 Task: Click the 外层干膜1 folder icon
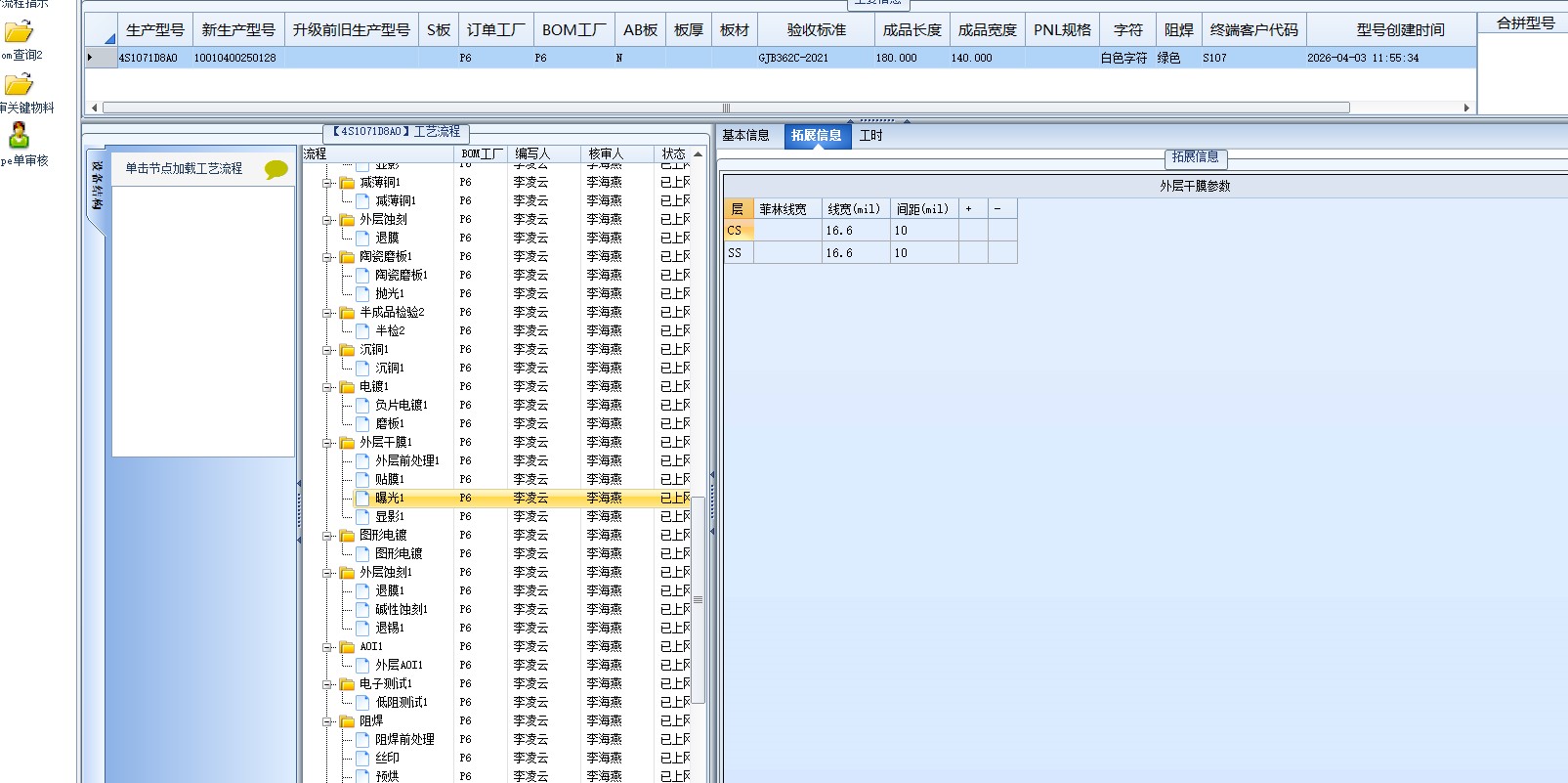pyautogui.click(x=347, y=443)
